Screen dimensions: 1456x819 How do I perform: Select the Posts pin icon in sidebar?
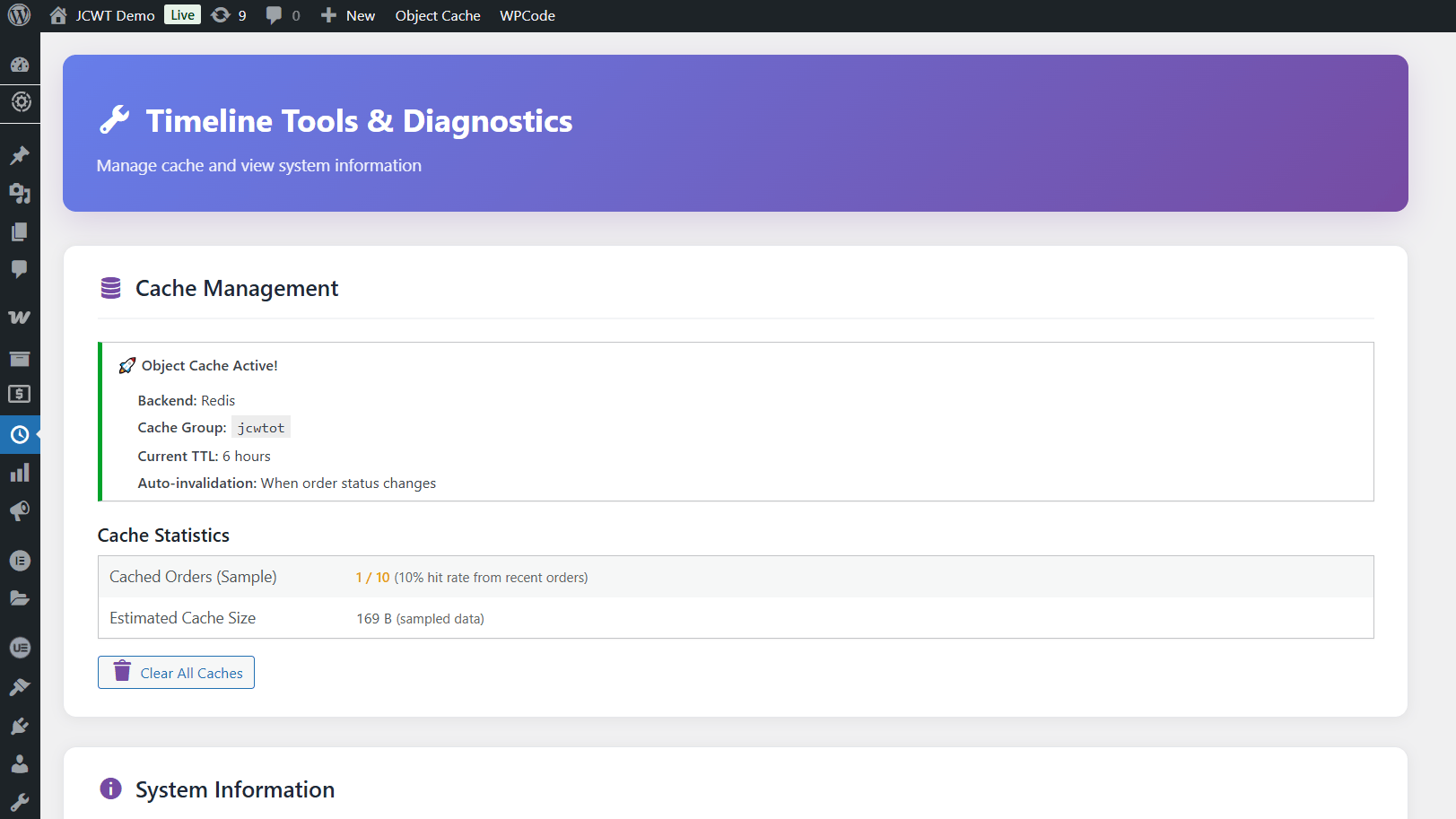[20, 155]
